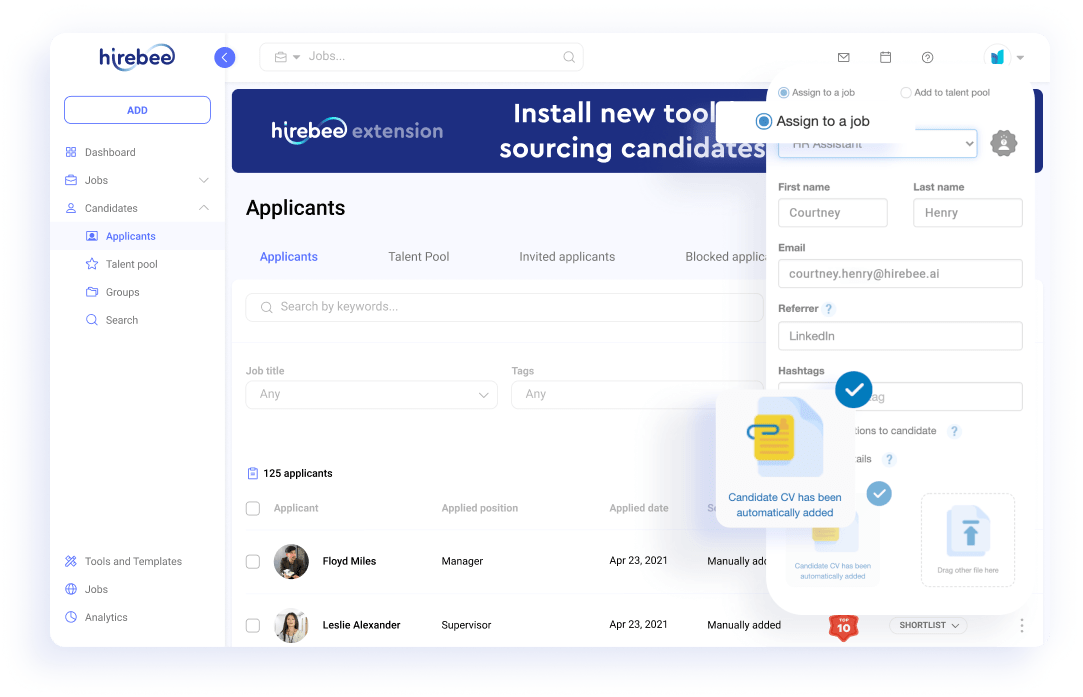Image resolution: width=1083 pixels, height=697 pixels.
Task: Click the Drag other file here box
Action: pyautogui.click(x=968, y=540)
